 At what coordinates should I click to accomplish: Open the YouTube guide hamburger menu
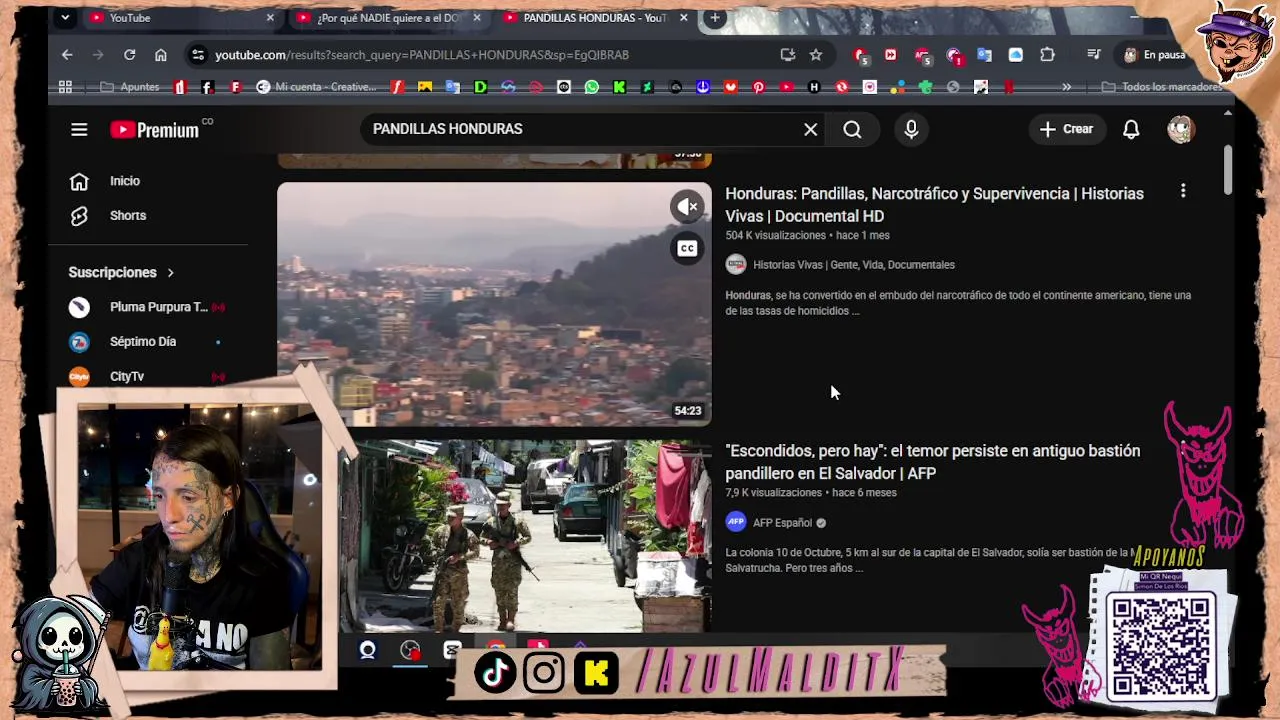pos(79,129)
